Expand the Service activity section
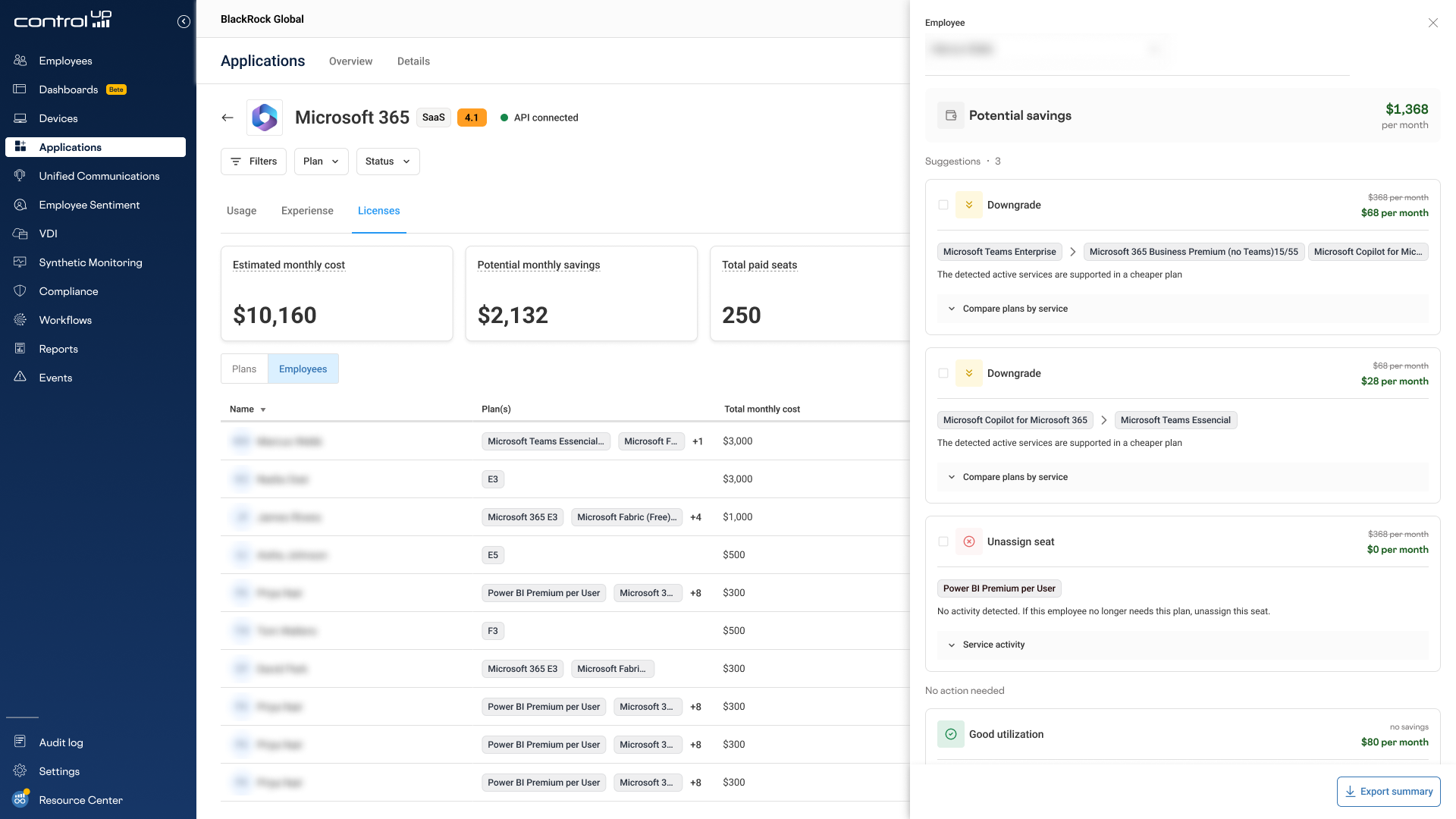 (1182, 645)
